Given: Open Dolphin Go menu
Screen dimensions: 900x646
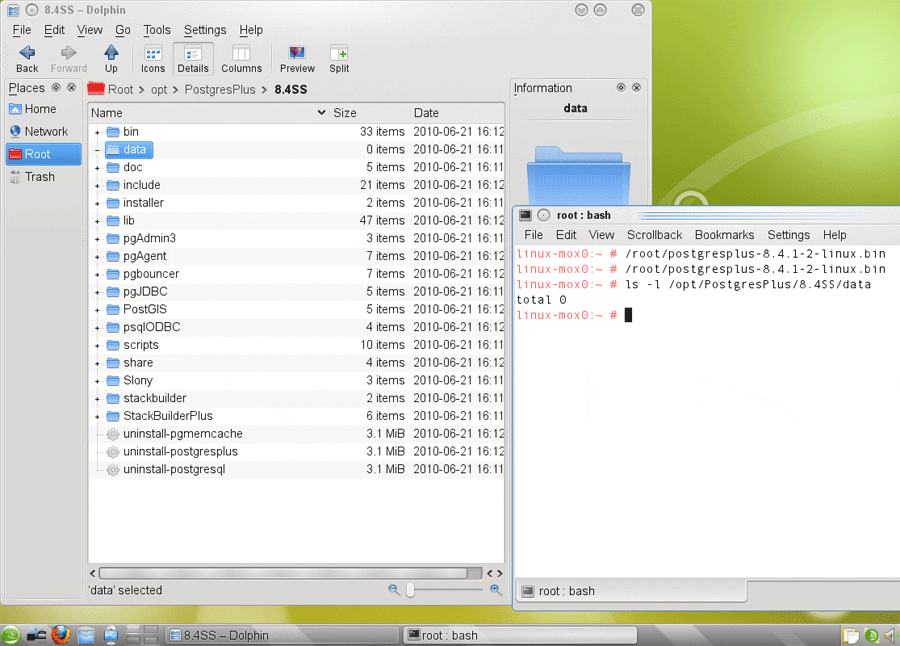Looking at the screenshot, I should (x=123, y=30).
